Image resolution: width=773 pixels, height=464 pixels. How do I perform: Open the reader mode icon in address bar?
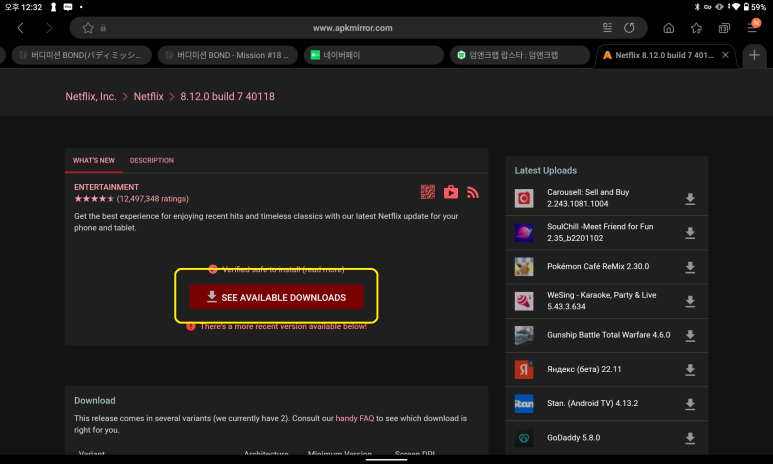pyautogui.click(x=607, y=28)
